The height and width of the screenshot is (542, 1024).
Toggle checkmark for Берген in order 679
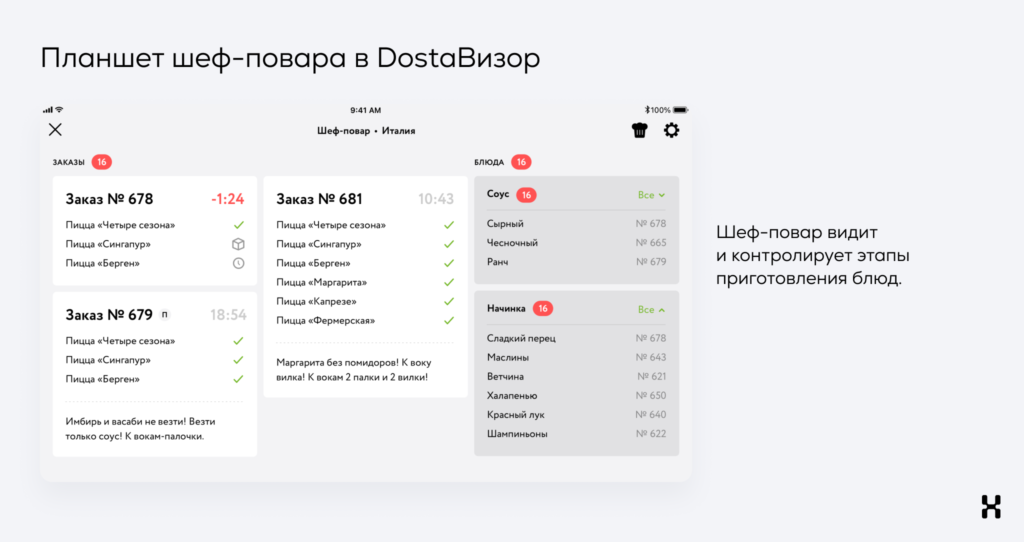pyautogui.click(x=238, y=379)
